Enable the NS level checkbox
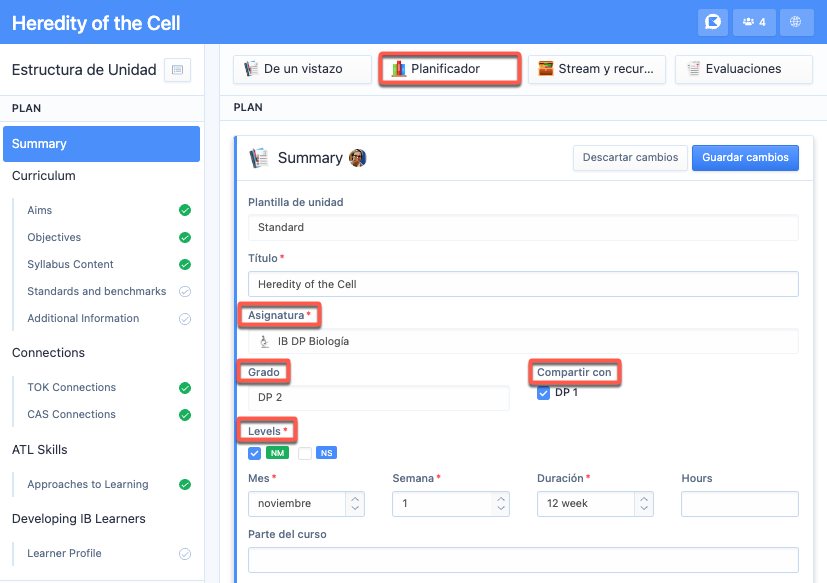827x583 pixels. point(305,453)
